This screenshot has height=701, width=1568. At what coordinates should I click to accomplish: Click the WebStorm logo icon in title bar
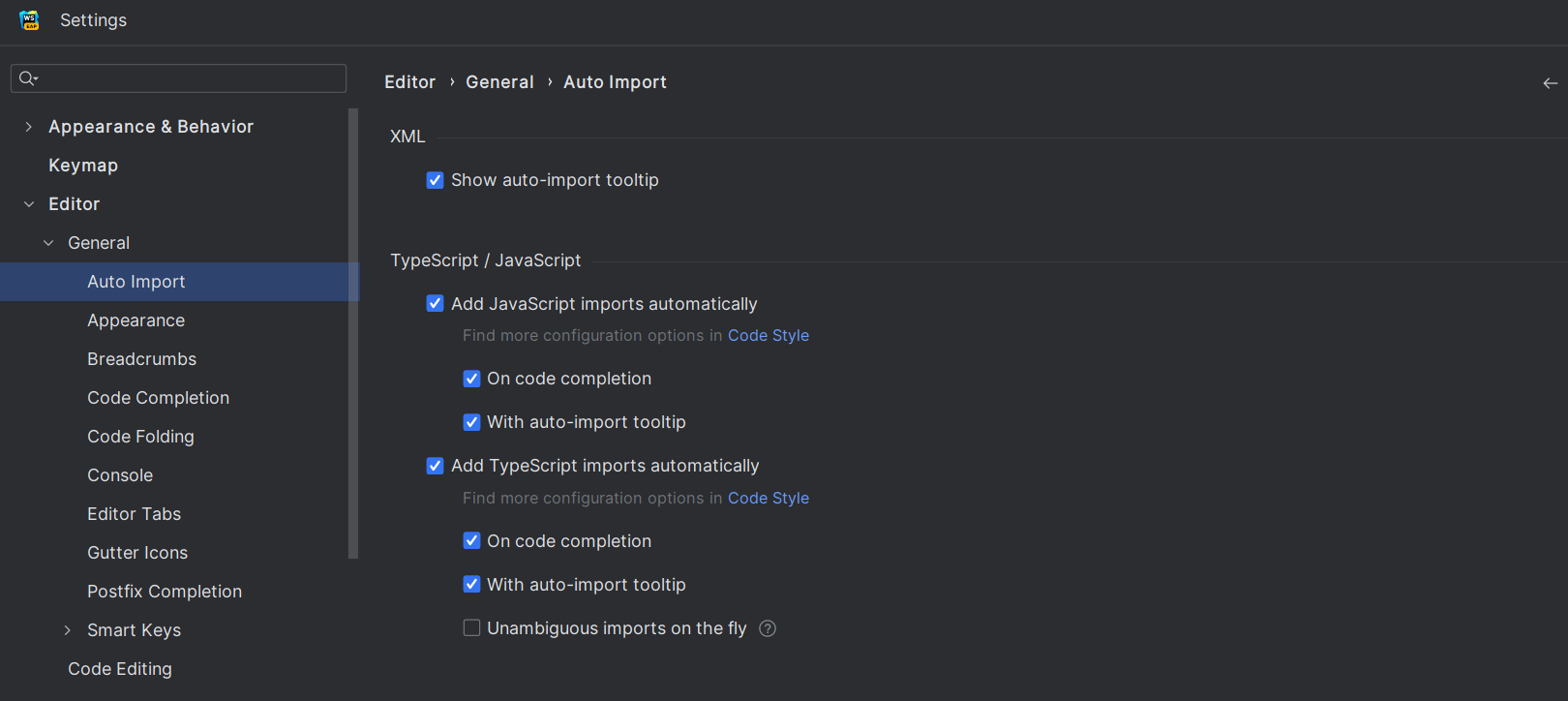[29, 20]
